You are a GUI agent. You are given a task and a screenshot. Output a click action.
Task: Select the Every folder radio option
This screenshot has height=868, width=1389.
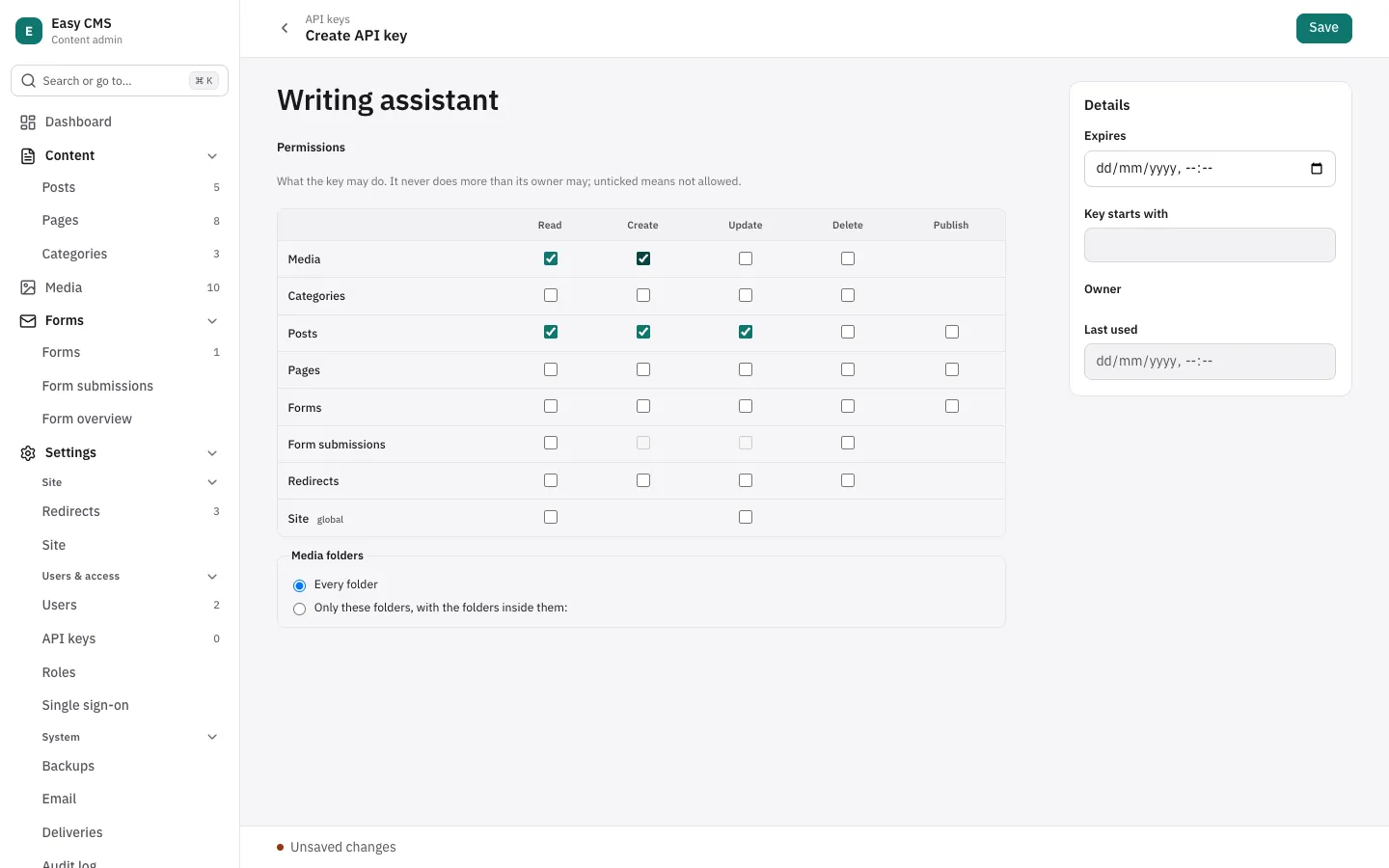(x=300, y=585)
